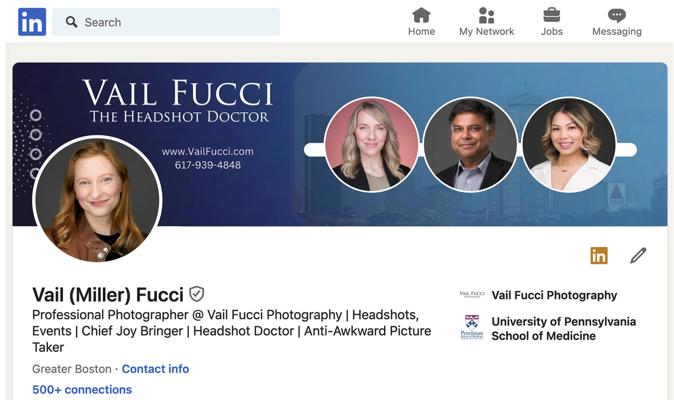674x400 pixels.
Task: Open the My Network icon
Action: pos(486,15)
